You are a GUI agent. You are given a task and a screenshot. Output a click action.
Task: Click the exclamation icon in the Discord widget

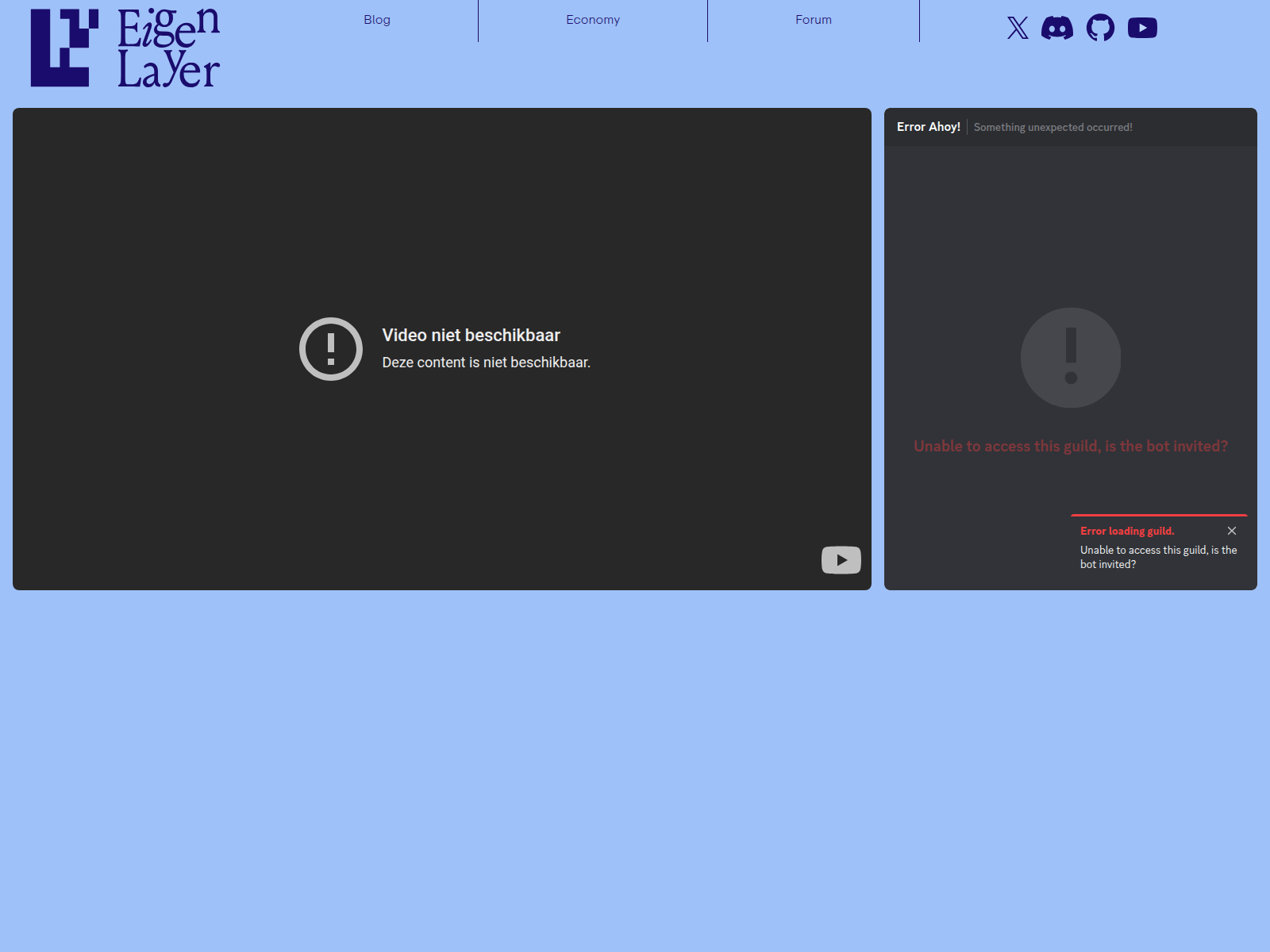[x=1070, y=358]
